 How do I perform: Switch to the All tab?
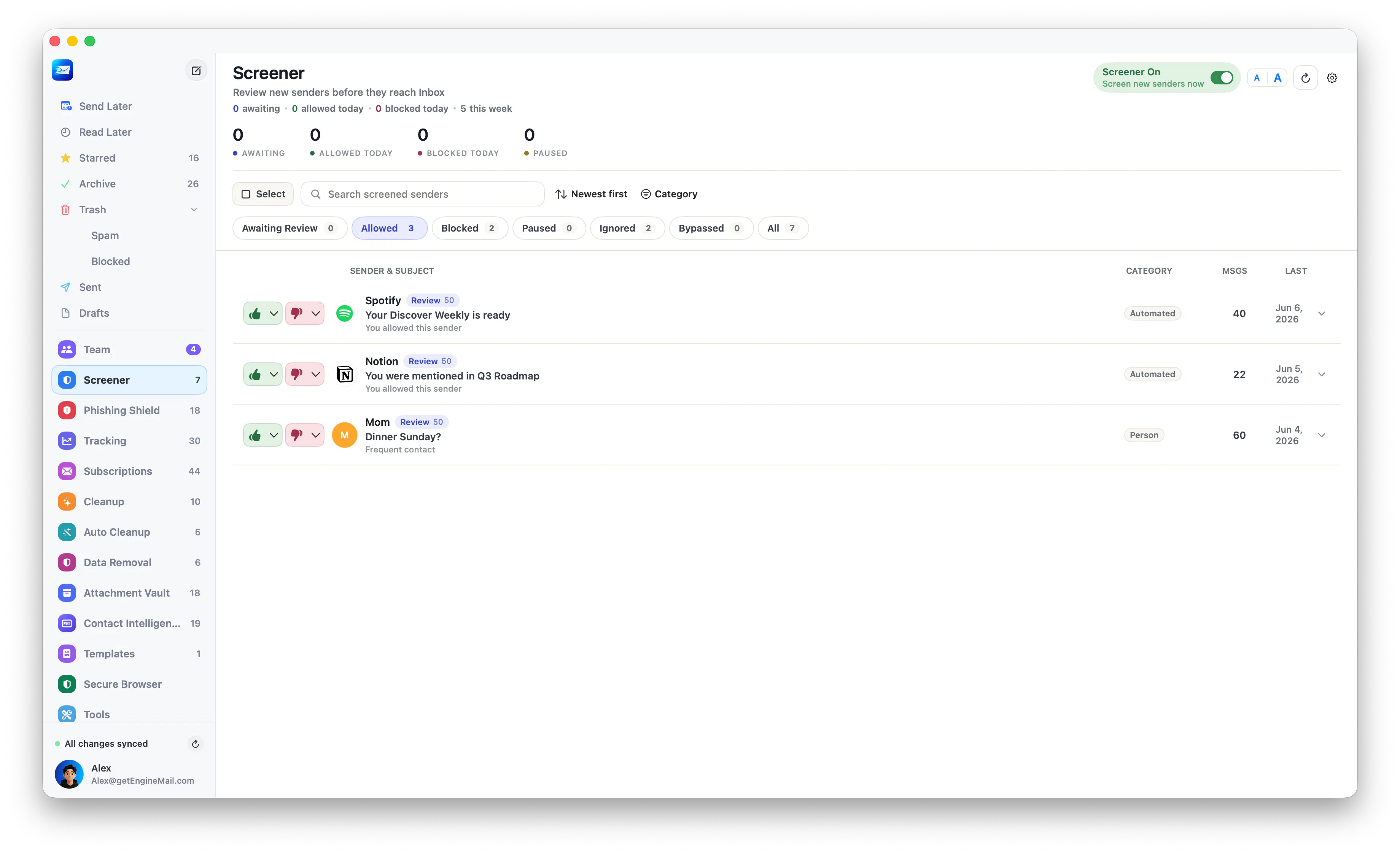click(x=783, y=228)
